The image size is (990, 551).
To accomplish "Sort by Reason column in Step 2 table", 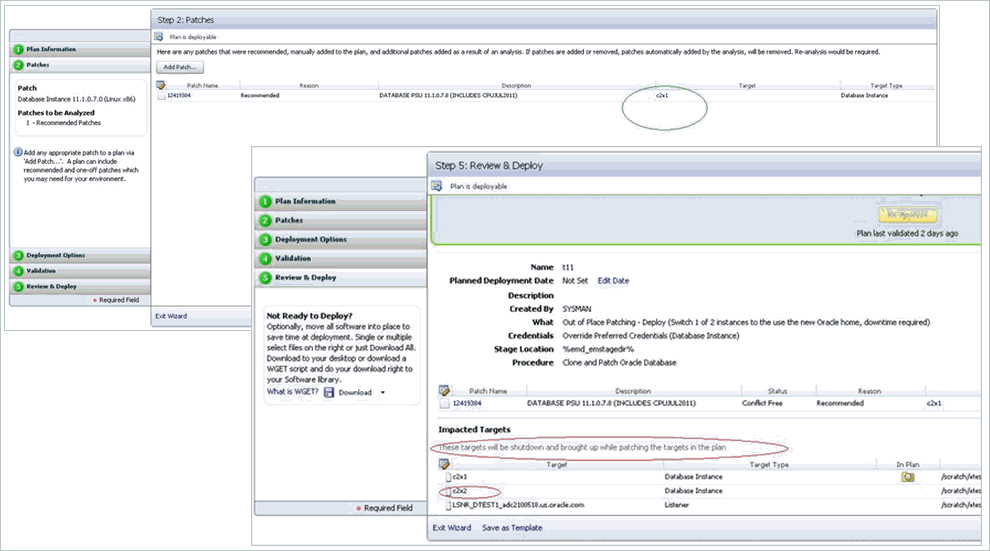I will tap(309, 86).
